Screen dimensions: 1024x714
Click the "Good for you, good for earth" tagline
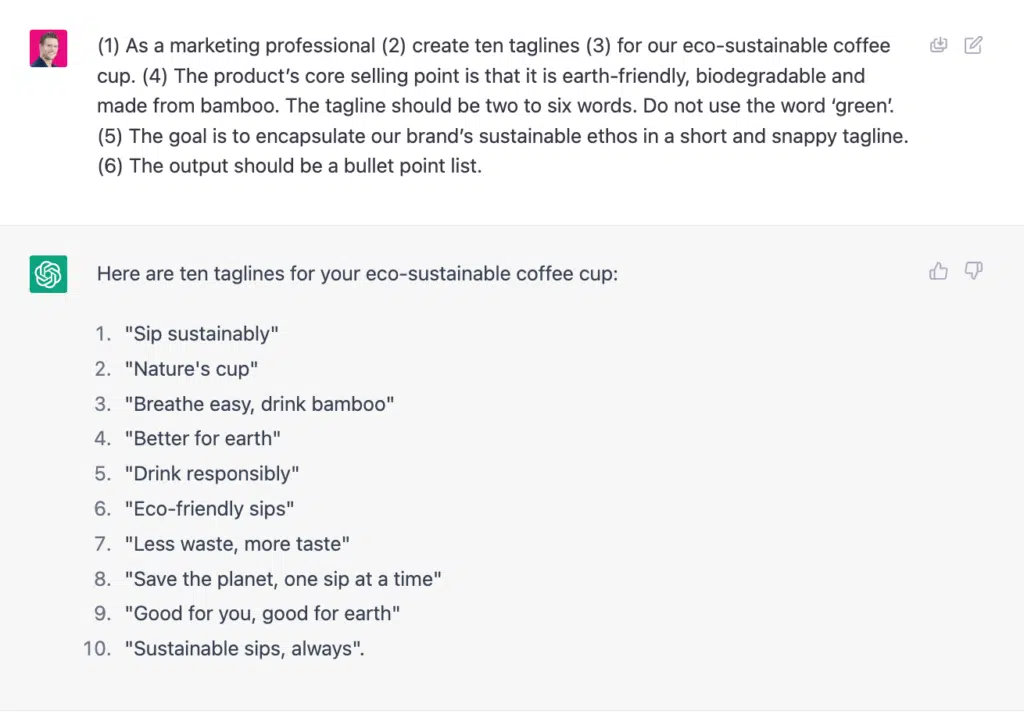pyautogui.click(x=261, y=614)
